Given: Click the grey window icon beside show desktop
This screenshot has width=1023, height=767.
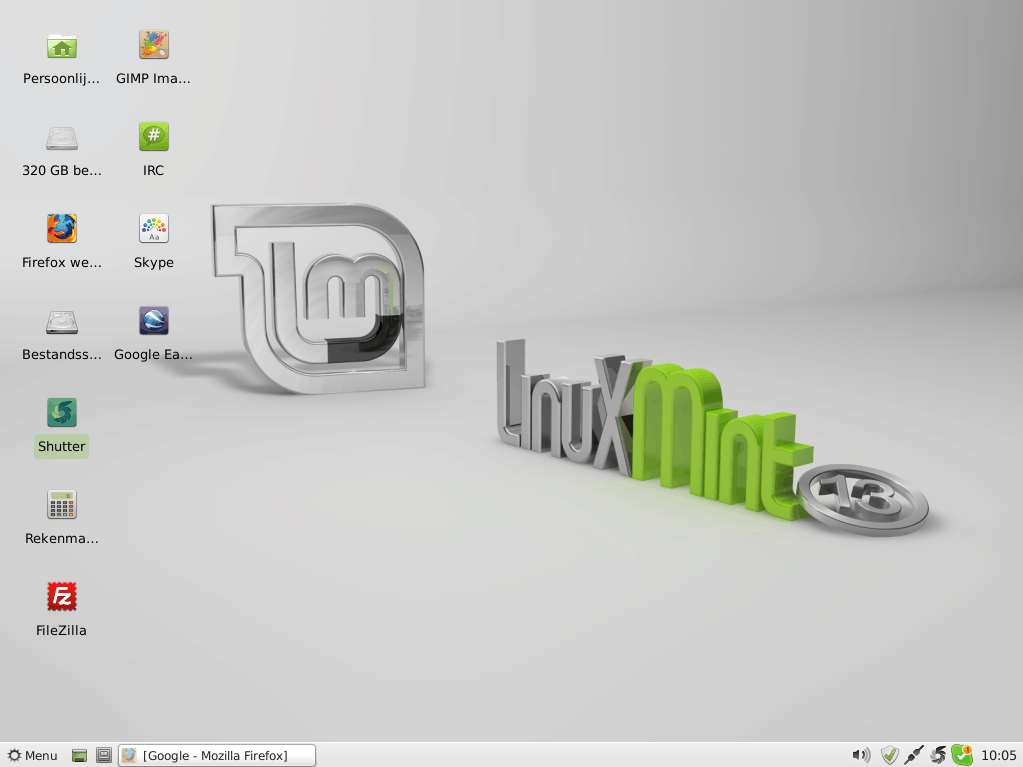Looking at the screenshot, I should pyautogui.click(x=104, y=755).
